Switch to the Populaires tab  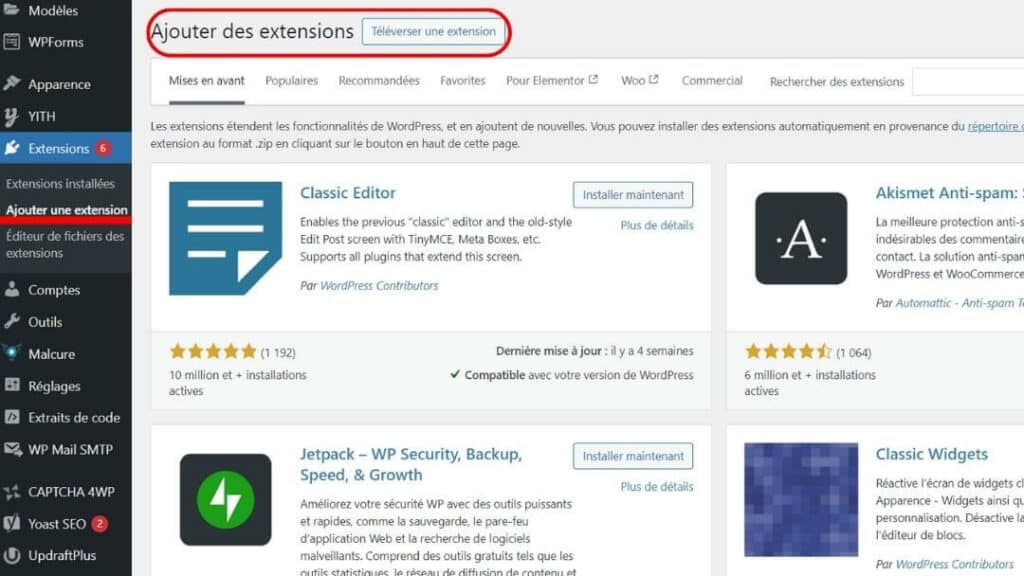(x=291, y=80)
